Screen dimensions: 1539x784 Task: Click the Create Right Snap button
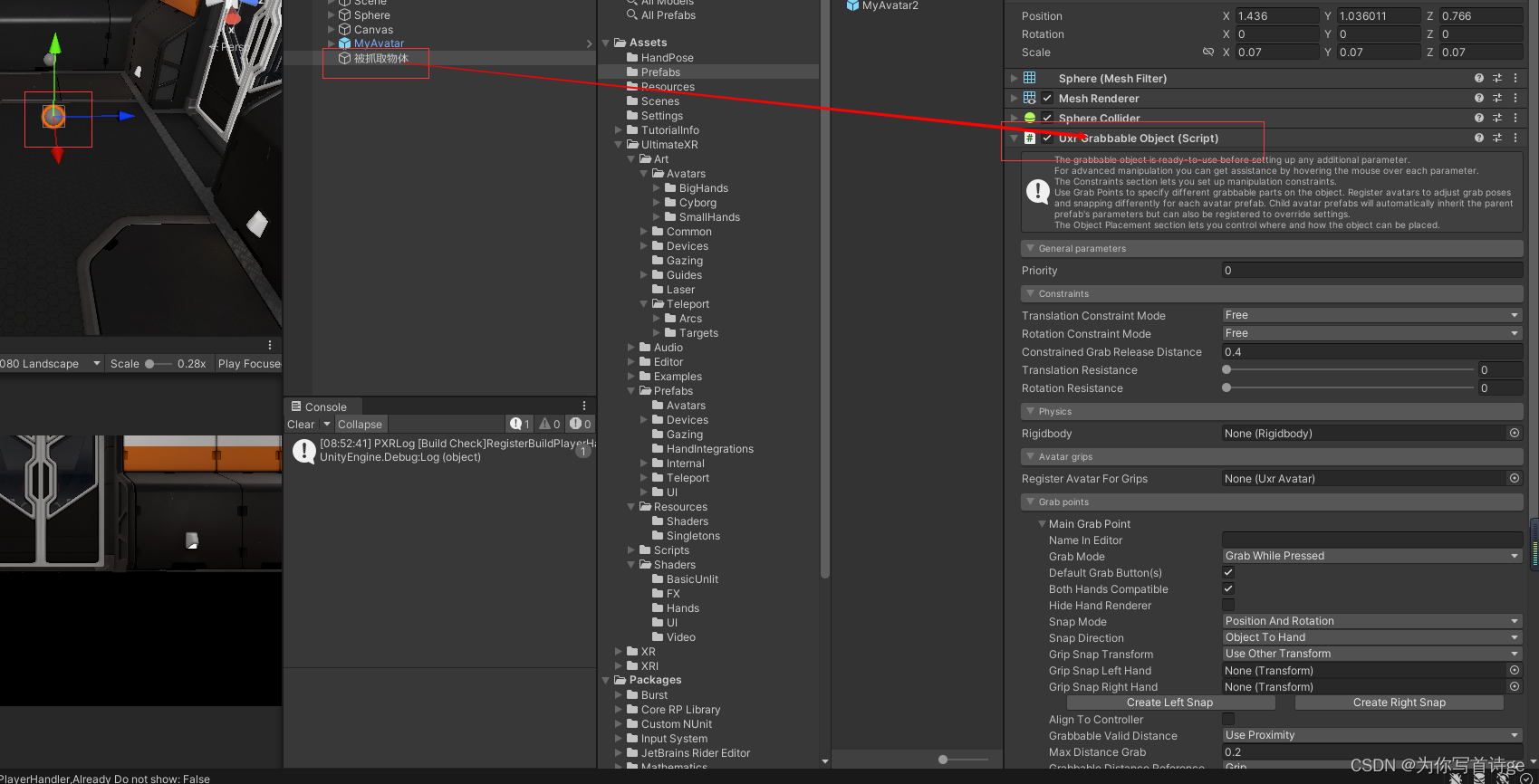click(x=1400, y=703)
